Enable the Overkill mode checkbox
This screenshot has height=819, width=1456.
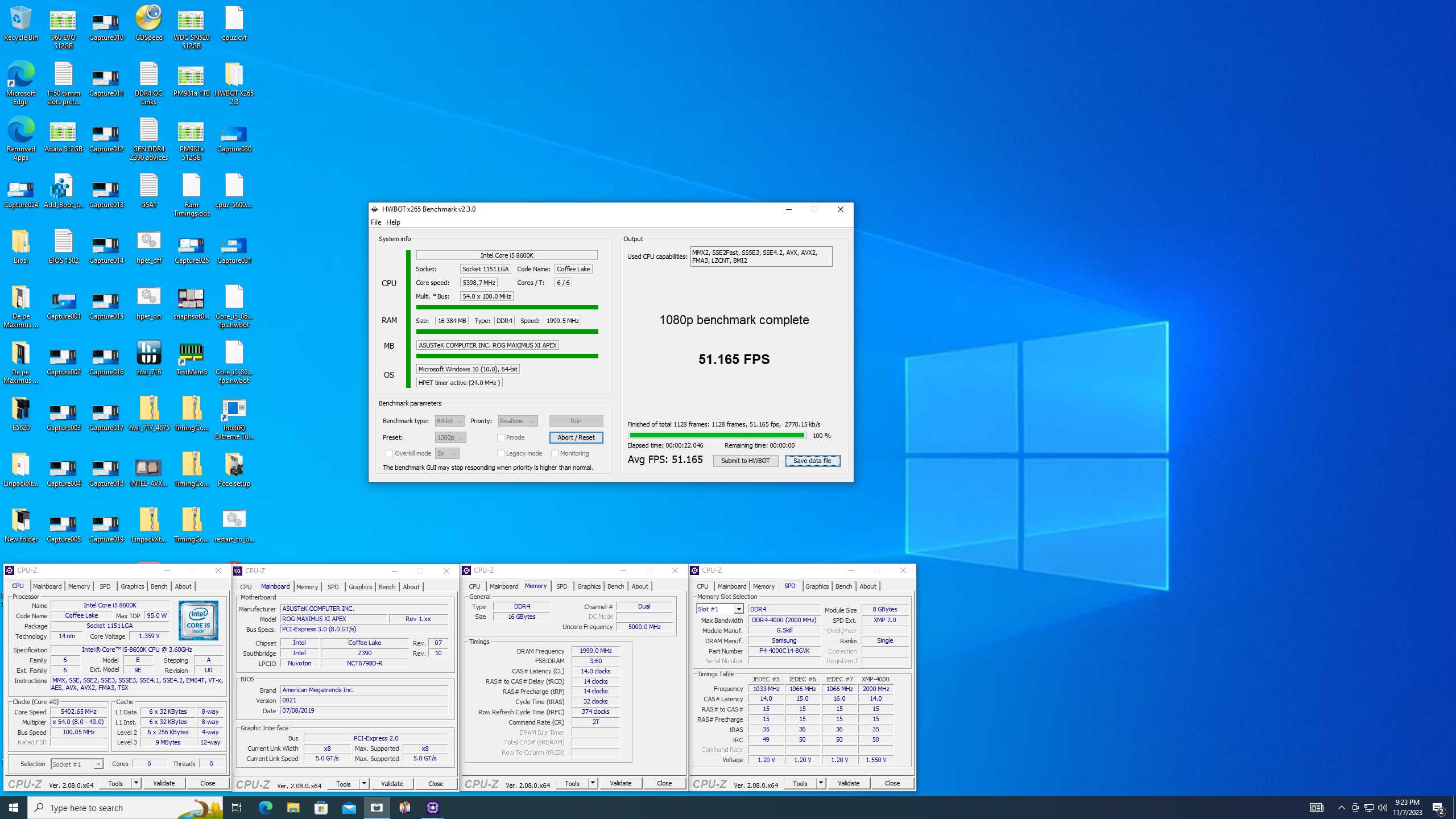389,453
